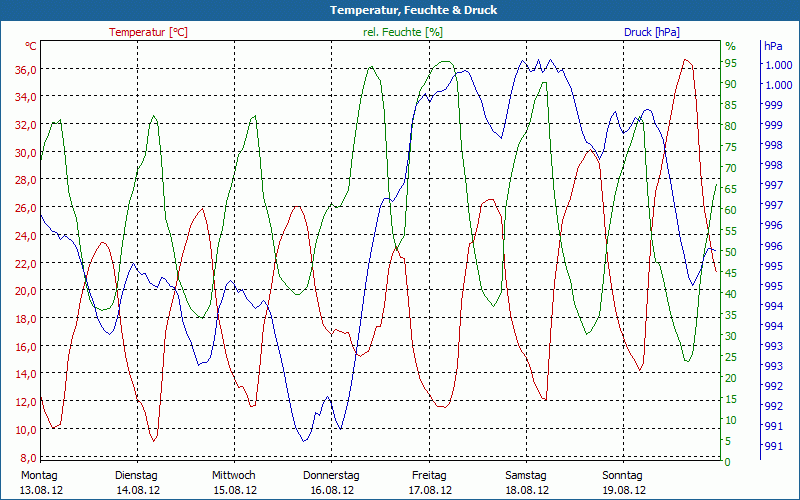This screenshot has width=800, height=500.
Task: Select the red 'Temperatur [°C]' legend label
Action: (148, 32)
